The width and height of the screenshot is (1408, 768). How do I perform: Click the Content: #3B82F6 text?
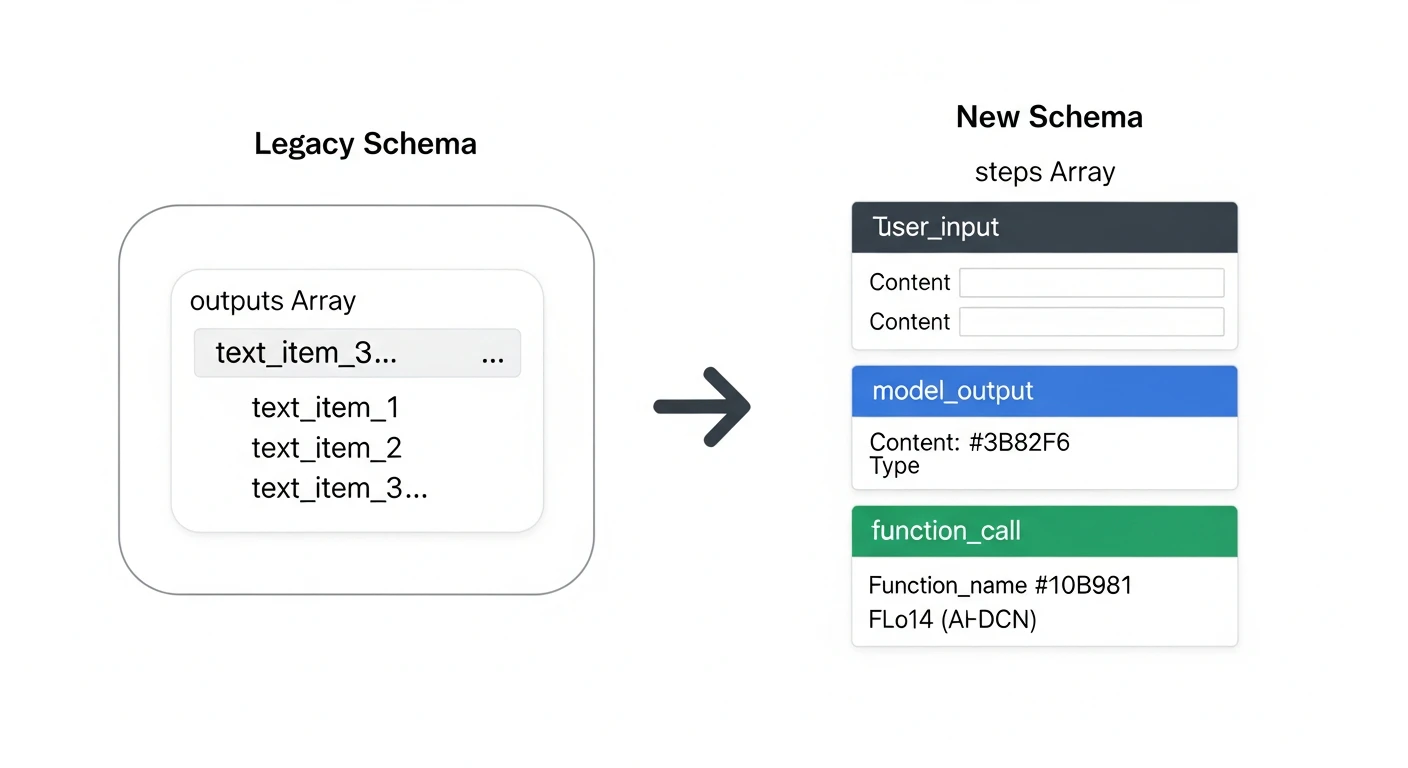969,442
